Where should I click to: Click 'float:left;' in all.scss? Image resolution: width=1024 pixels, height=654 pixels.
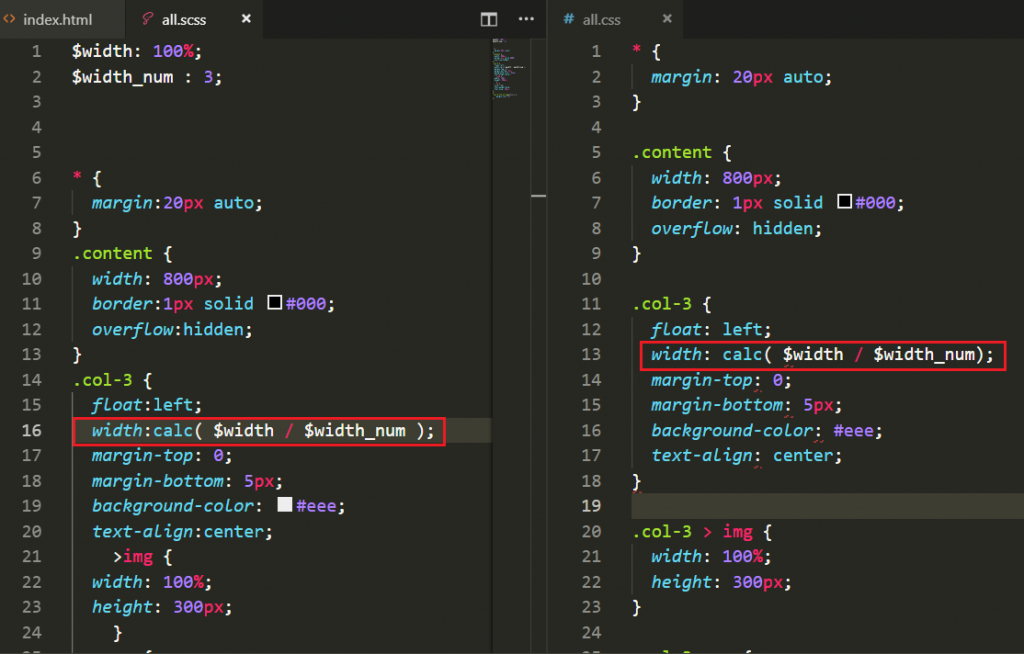(x=146, y=405)
